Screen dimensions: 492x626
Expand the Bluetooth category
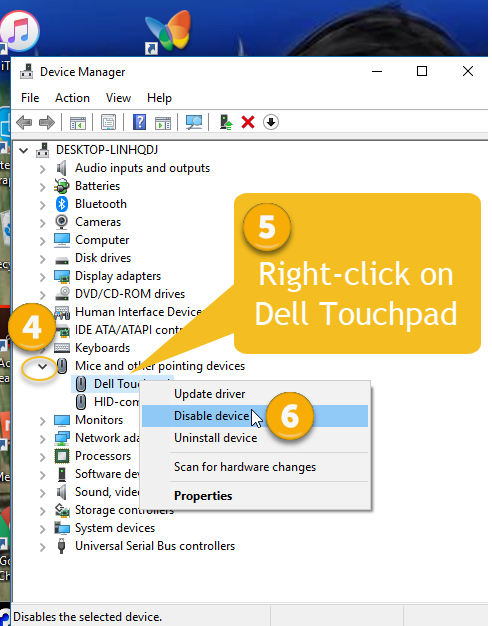[x=42, y=205]
